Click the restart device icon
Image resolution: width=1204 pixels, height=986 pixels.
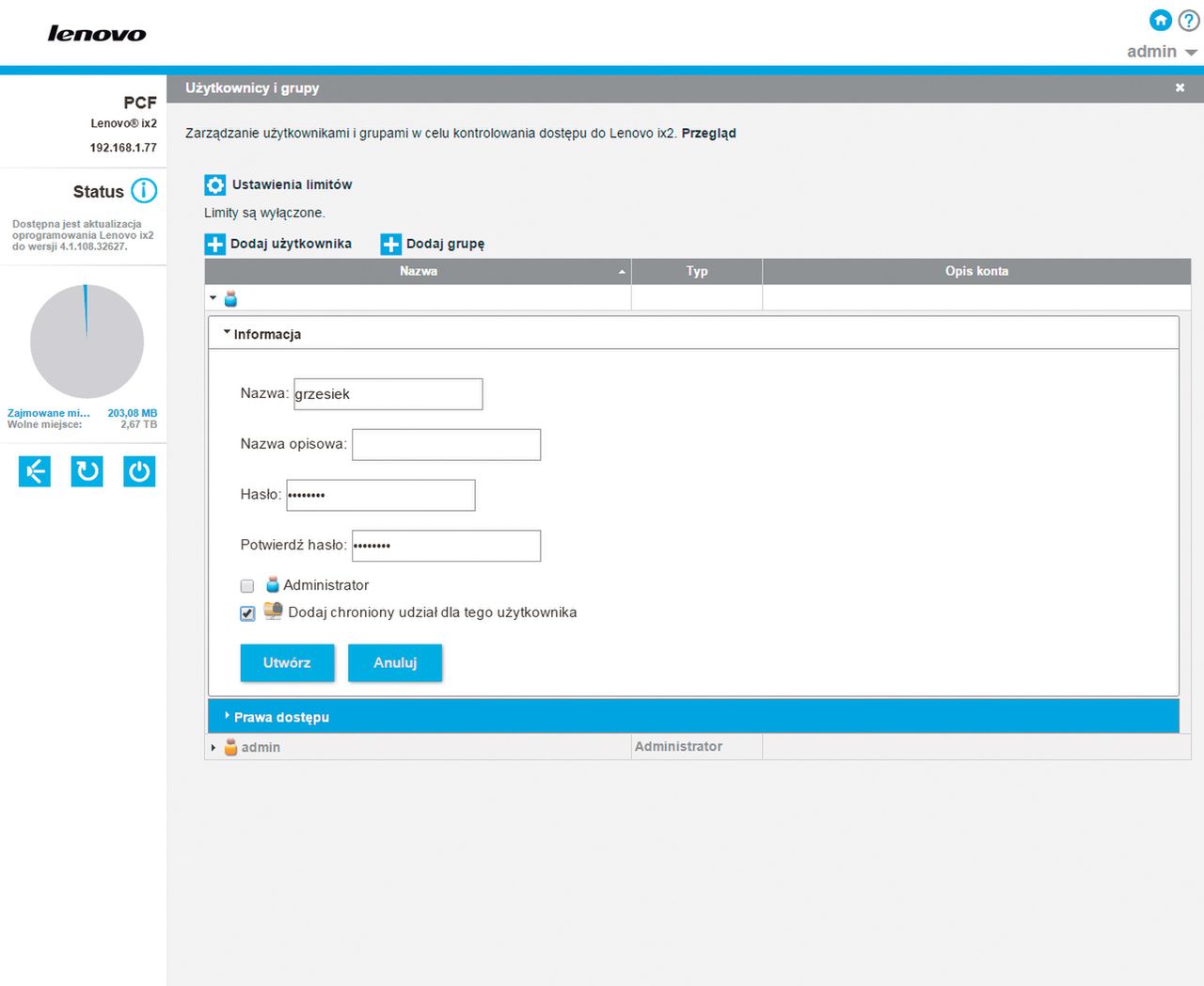pos(87,471)
